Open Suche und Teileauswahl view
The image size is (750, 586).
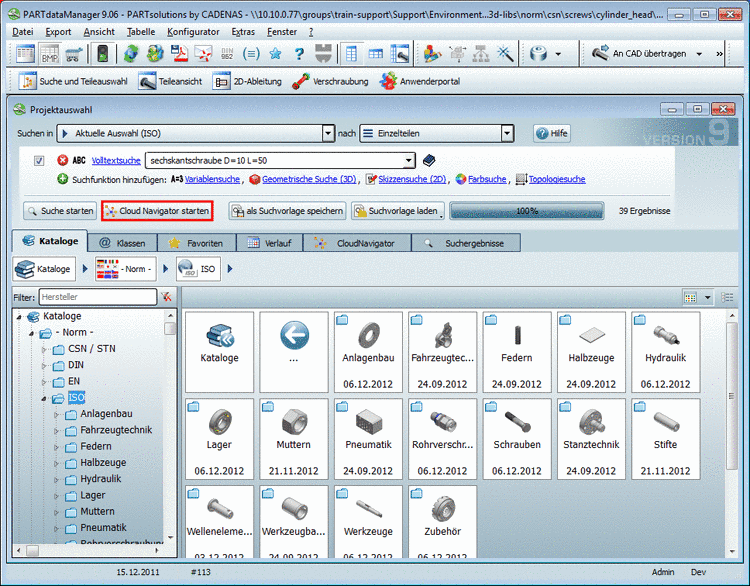point(73,81)
